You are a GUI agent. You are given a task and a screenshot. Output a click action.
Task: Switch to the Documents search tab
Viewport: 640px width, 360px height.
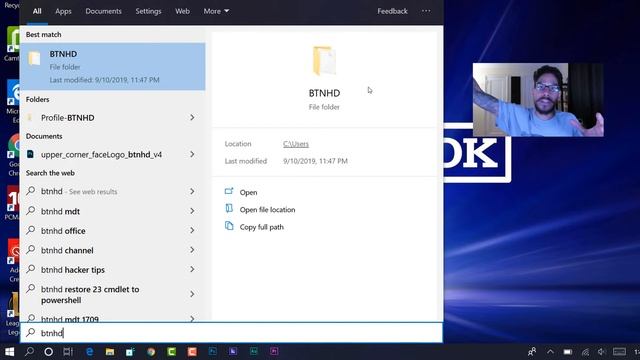[x=103, y=11]
